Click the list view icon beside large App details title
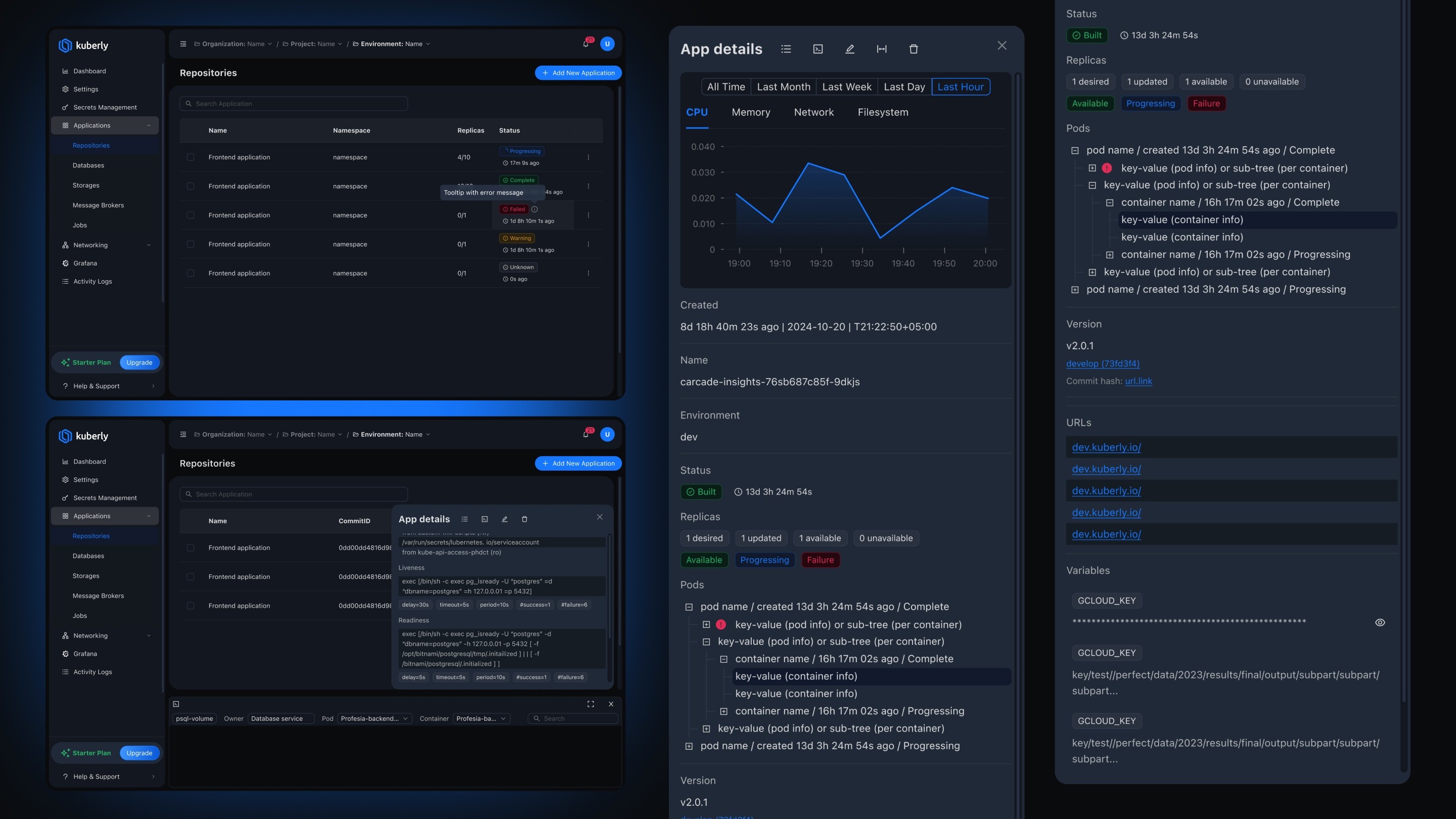The image size is (1456, 819). click(786, 49)
